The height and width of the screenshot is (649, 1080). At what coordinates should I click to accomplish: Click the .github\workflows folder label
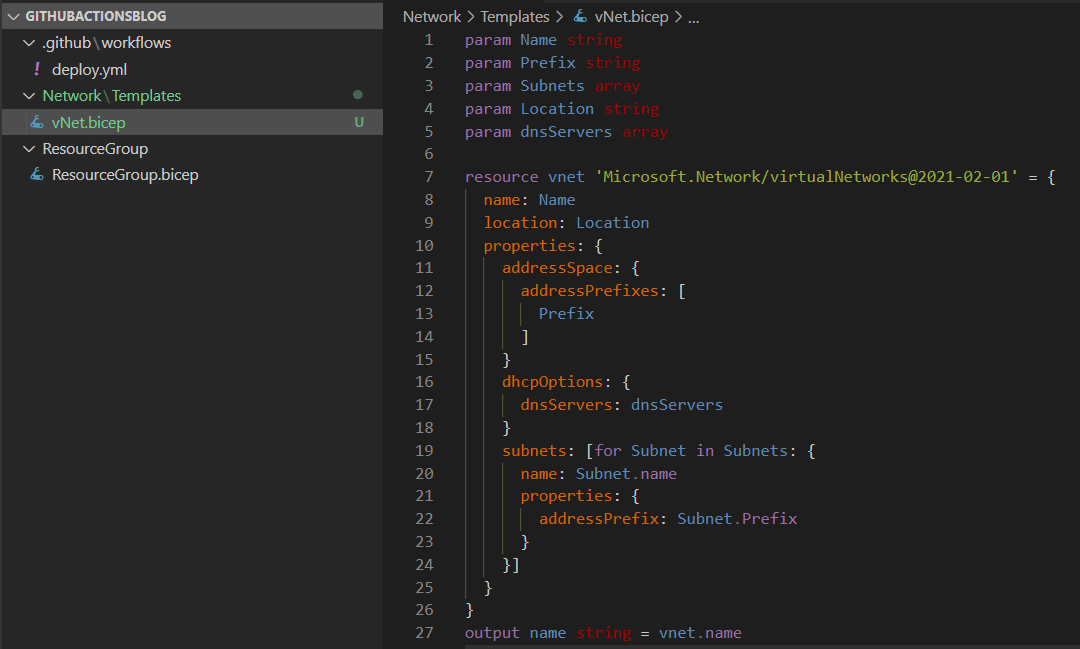107,43
